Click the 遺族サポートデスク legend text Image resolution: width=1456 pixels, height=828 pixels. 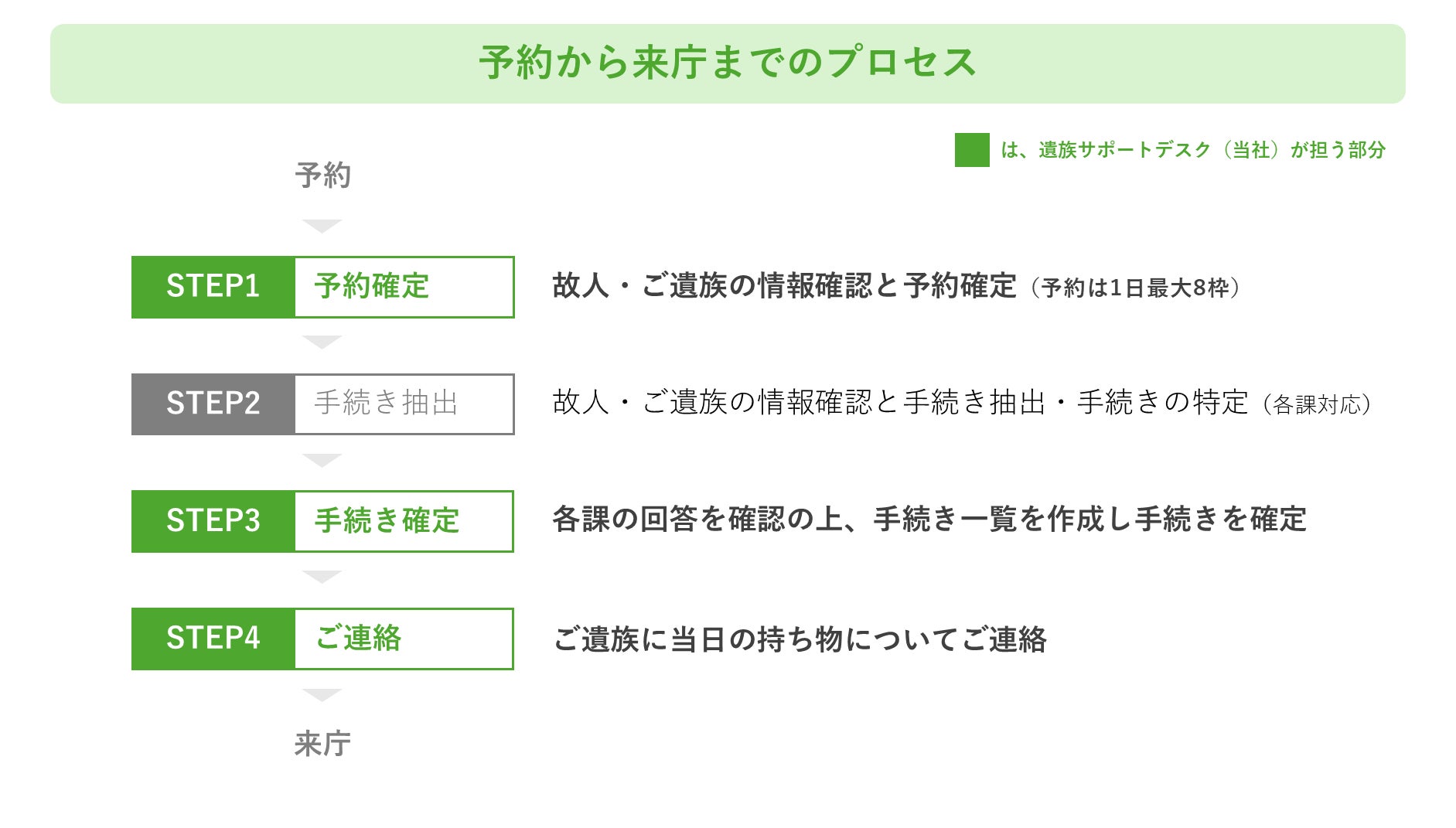pyautogui.click(x=1192, y=150)
